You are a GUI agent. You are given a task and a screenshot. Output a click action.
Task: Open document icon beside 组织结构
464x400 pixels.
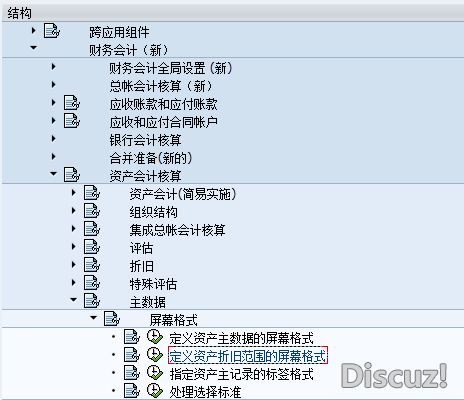92,211
